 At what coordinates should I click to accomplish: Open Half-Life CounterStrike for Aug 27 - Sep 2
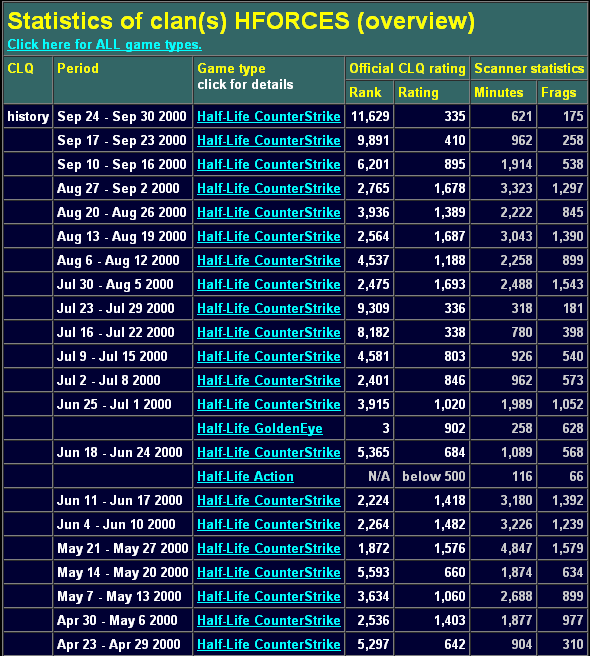pos(269,188)
